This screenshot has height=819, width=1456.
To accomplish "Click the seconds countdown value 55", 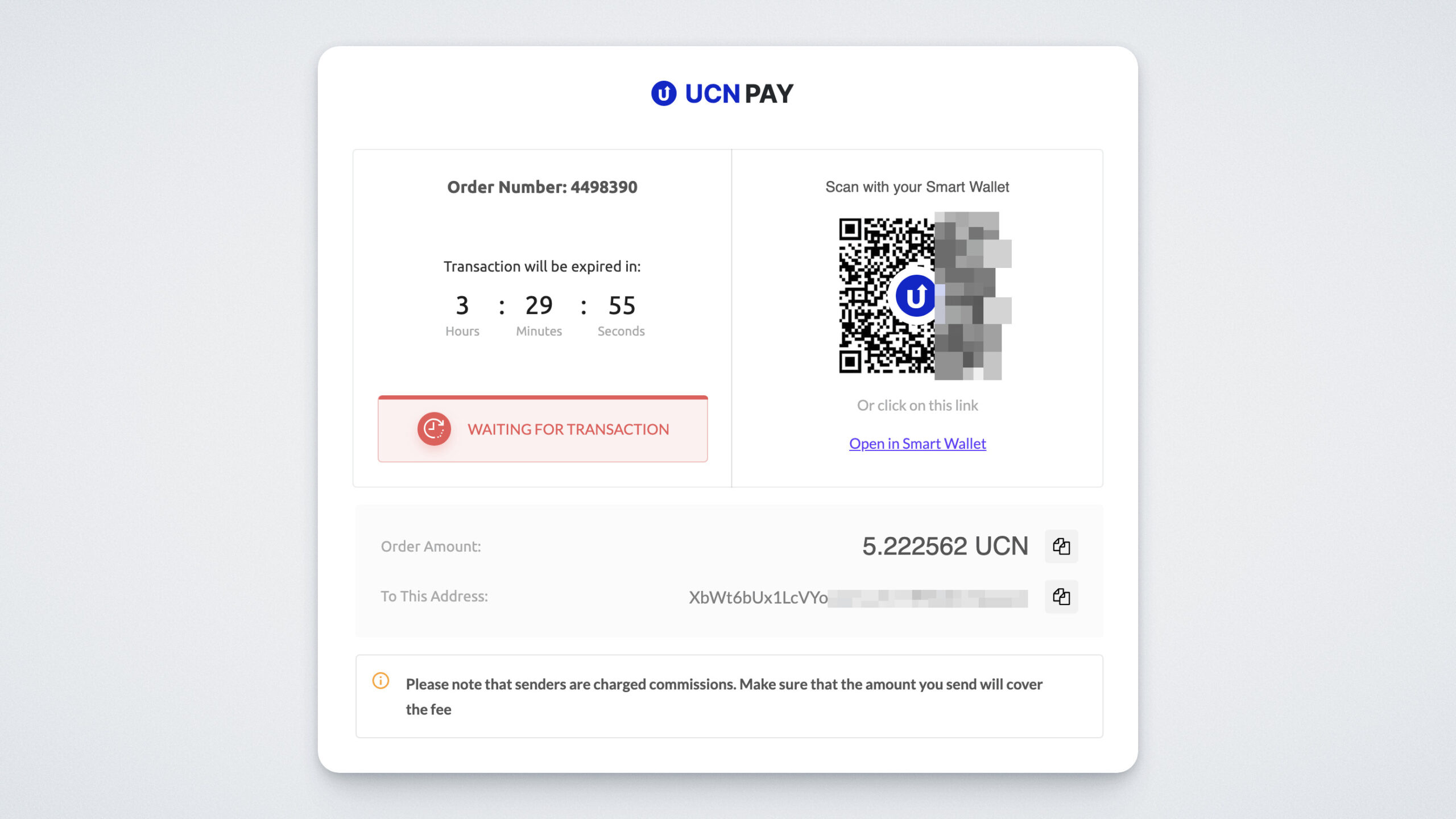I will click(622, 306).
